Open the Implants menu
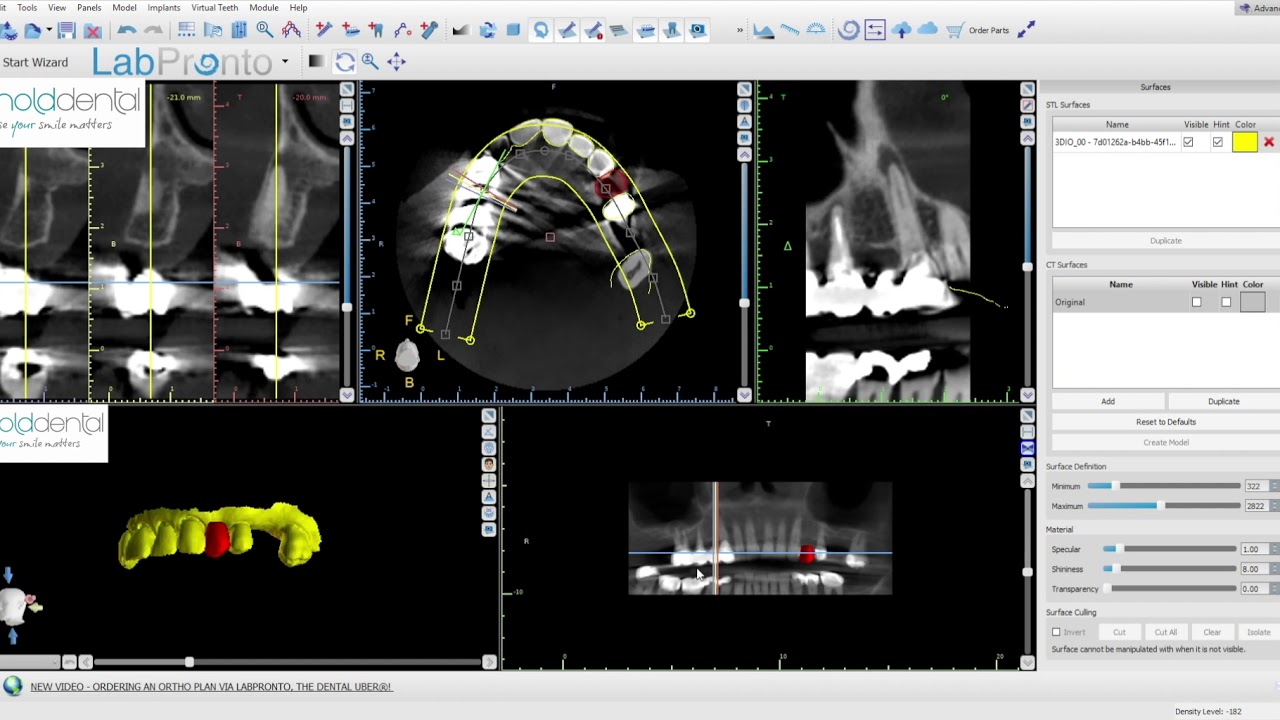Screen dimensions: 1280x720 pos(164,7)
